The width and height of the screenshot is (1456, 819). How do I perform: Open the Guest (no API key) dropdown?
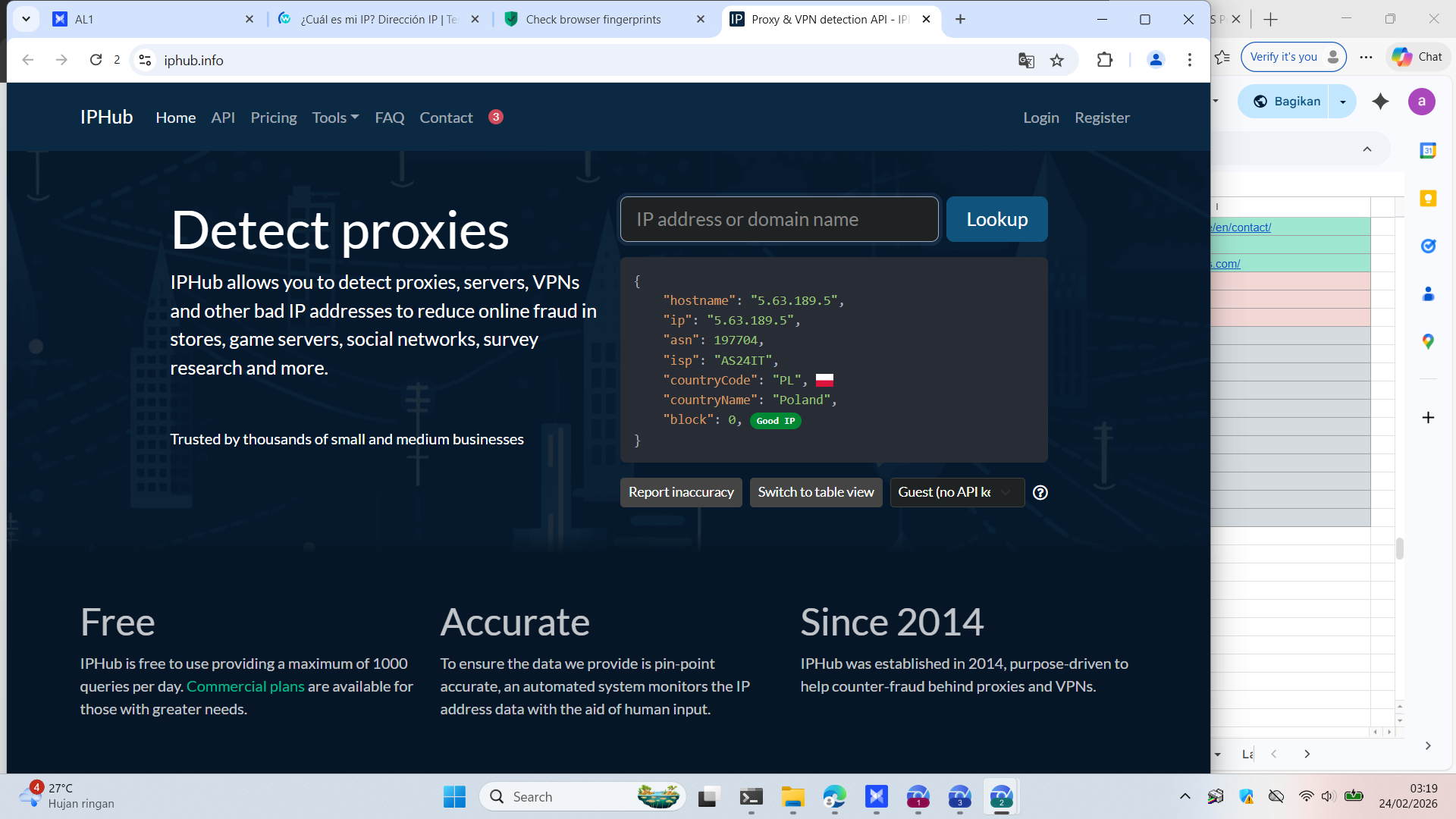[x=956, y=493]
